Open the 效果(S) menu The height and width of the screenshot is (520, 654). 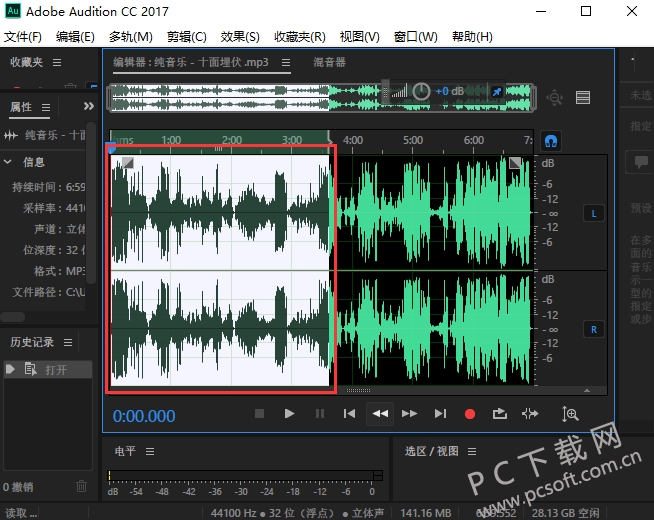[239, 37]
